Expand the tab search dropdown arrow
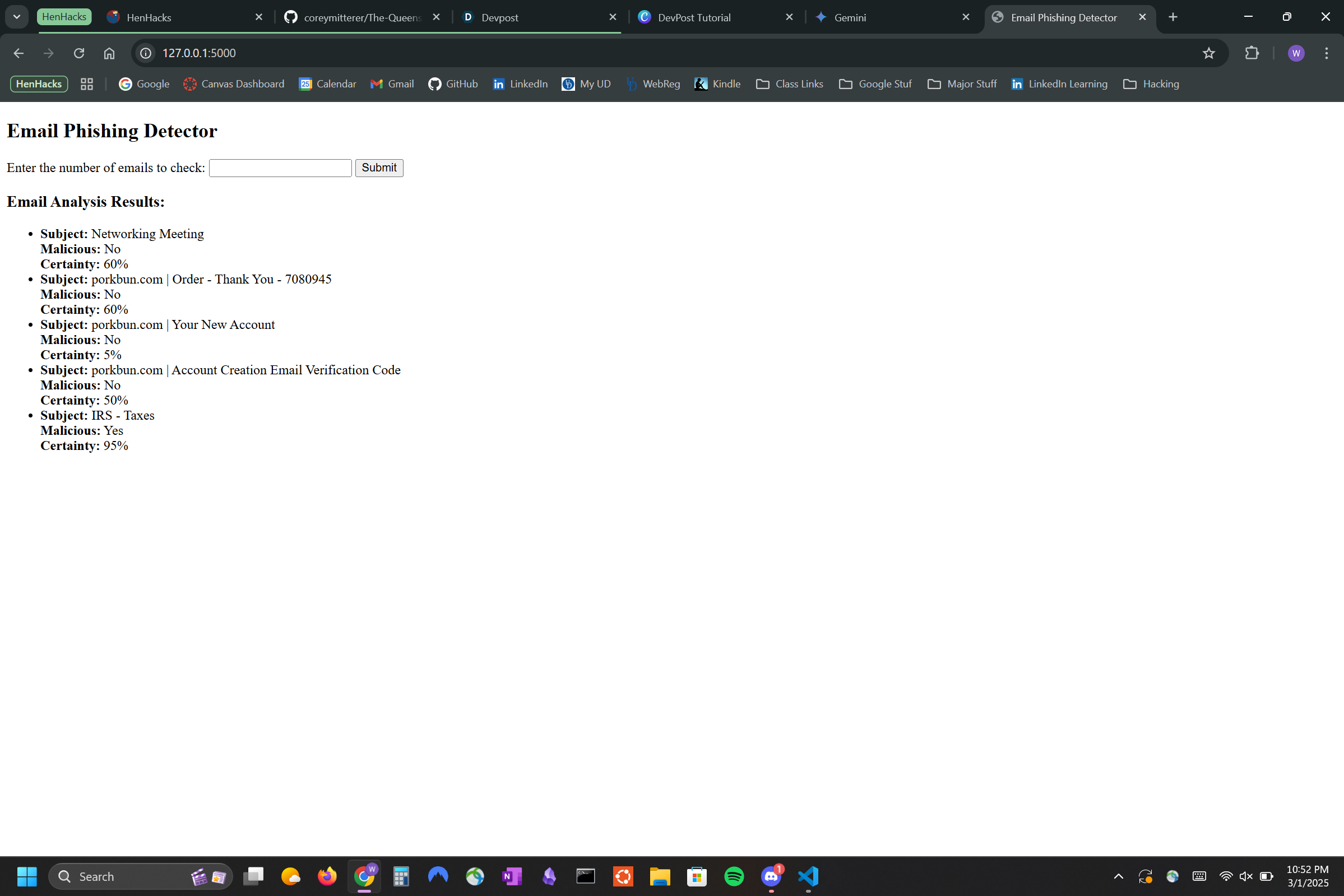 (17, 17)
